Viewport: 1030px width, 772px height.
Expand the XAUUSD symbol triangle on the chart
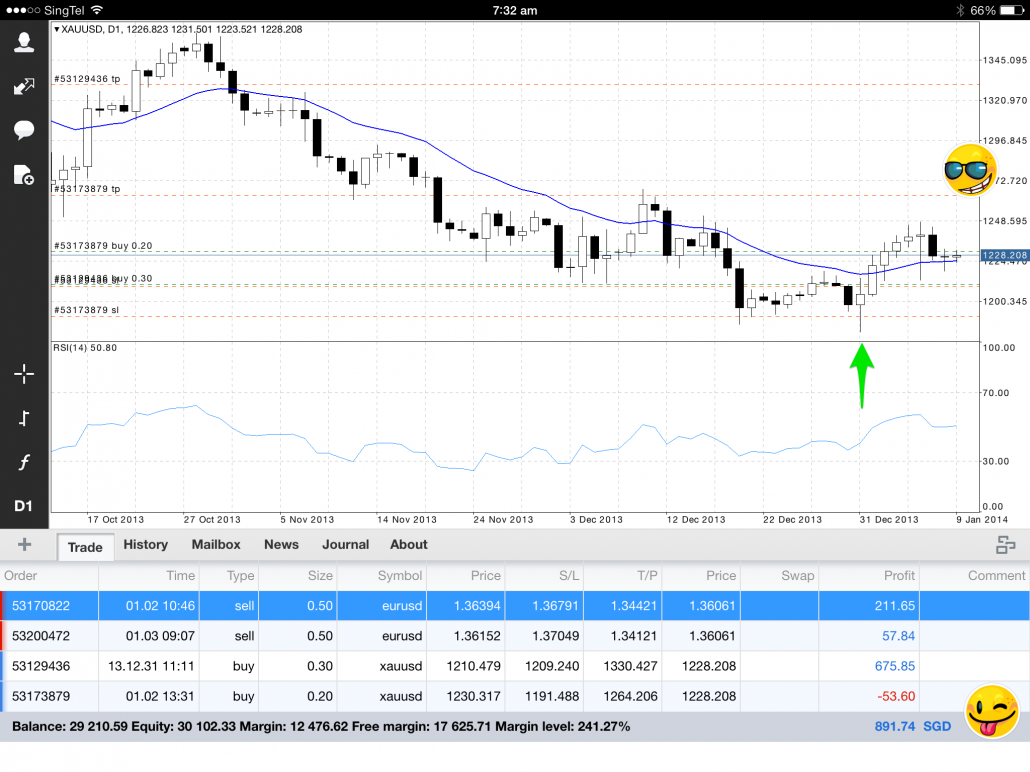click(x=57, y=29)
